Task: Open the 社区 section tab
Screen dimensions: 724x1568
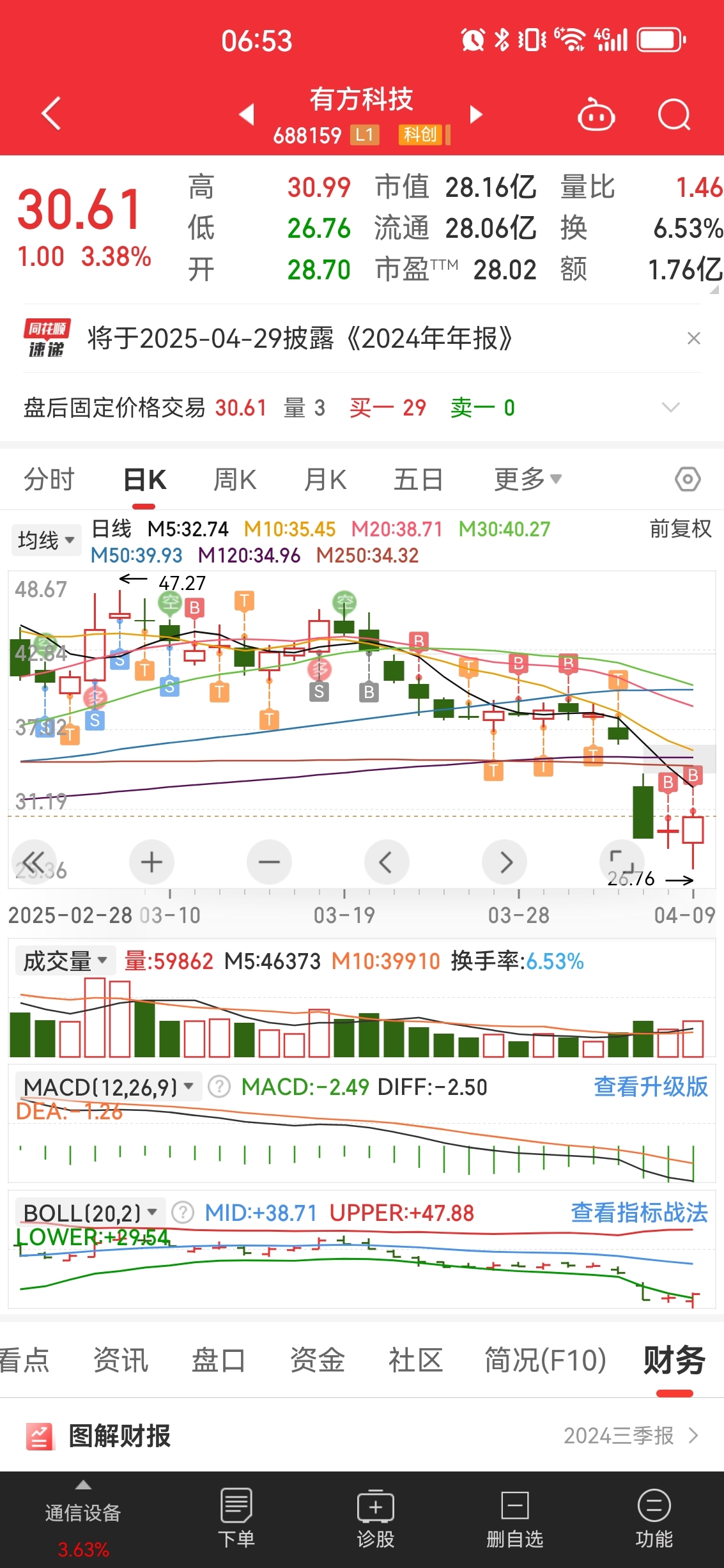Action: click(415, 1360)
